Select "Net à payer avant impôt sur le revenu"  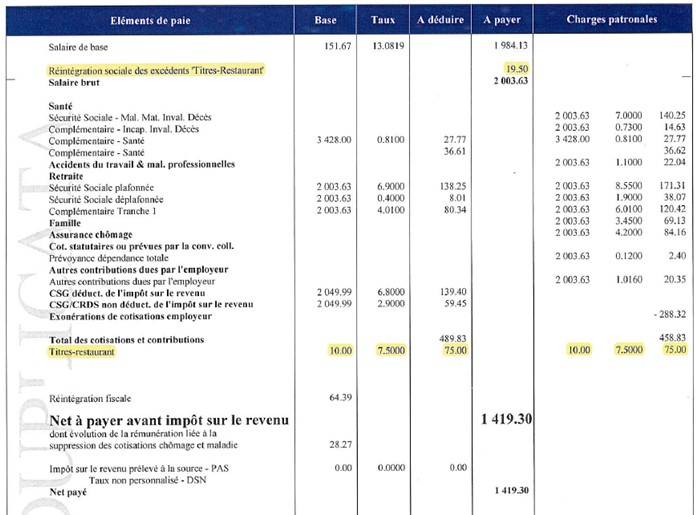tap(169, 420)
